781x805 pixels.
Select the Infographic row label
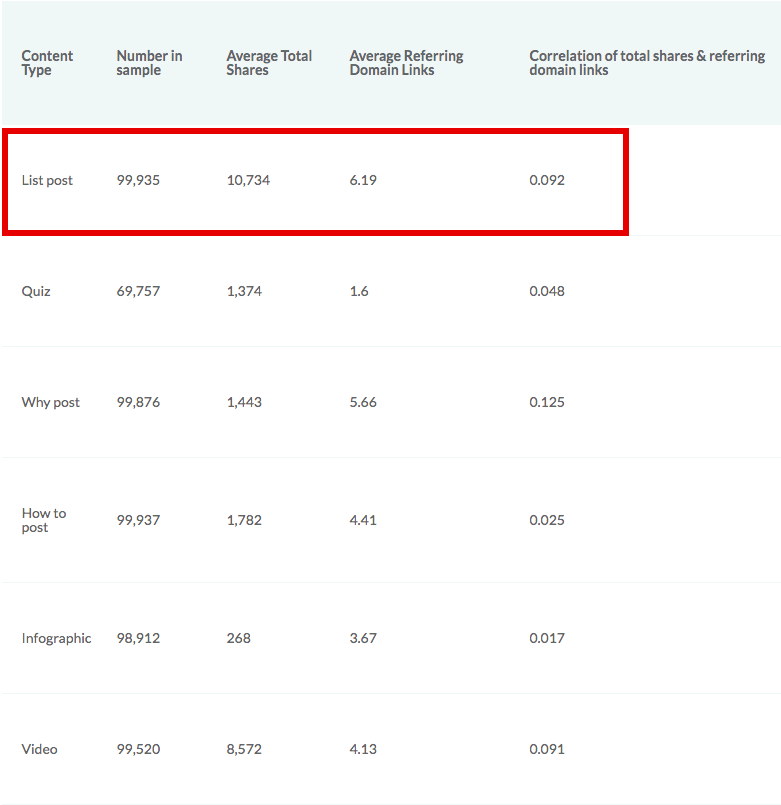point(56,638)
